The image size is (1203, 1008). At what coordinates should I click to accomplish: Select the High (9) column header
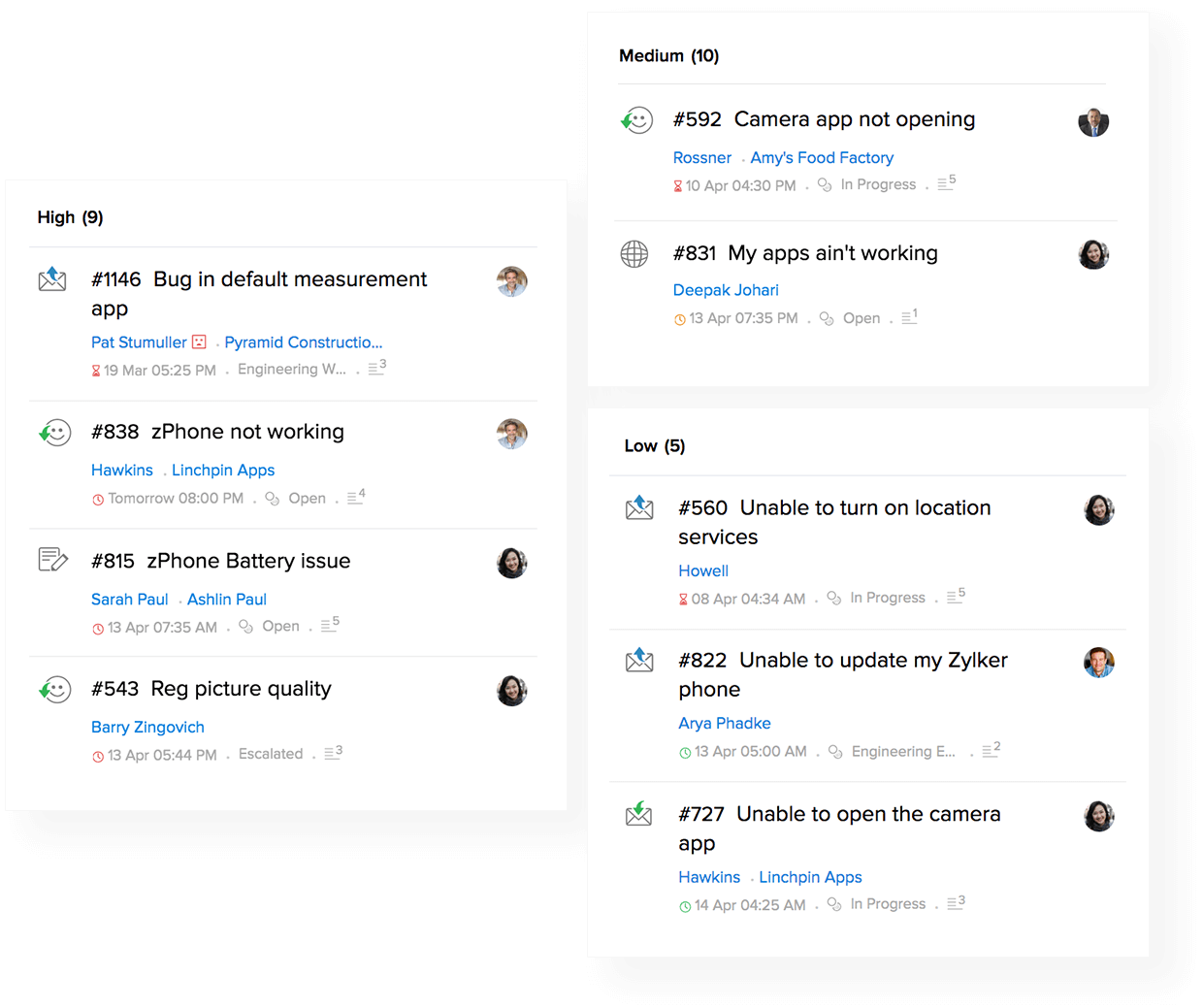click(70, 217)
